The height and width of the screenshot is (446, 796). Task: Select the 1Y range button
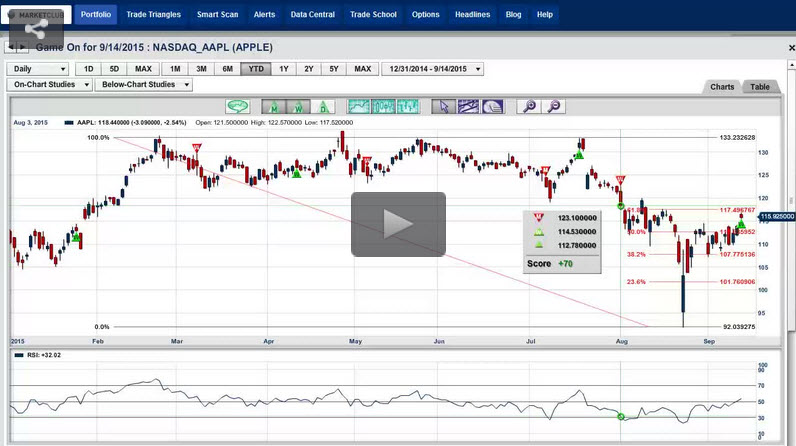click(284, 69)
